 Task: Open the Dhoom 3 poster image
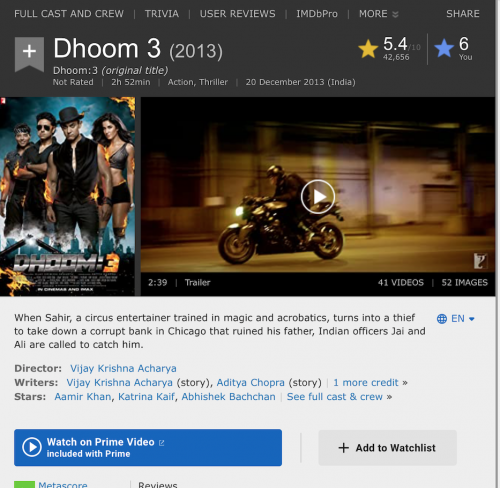click(68, 197)
